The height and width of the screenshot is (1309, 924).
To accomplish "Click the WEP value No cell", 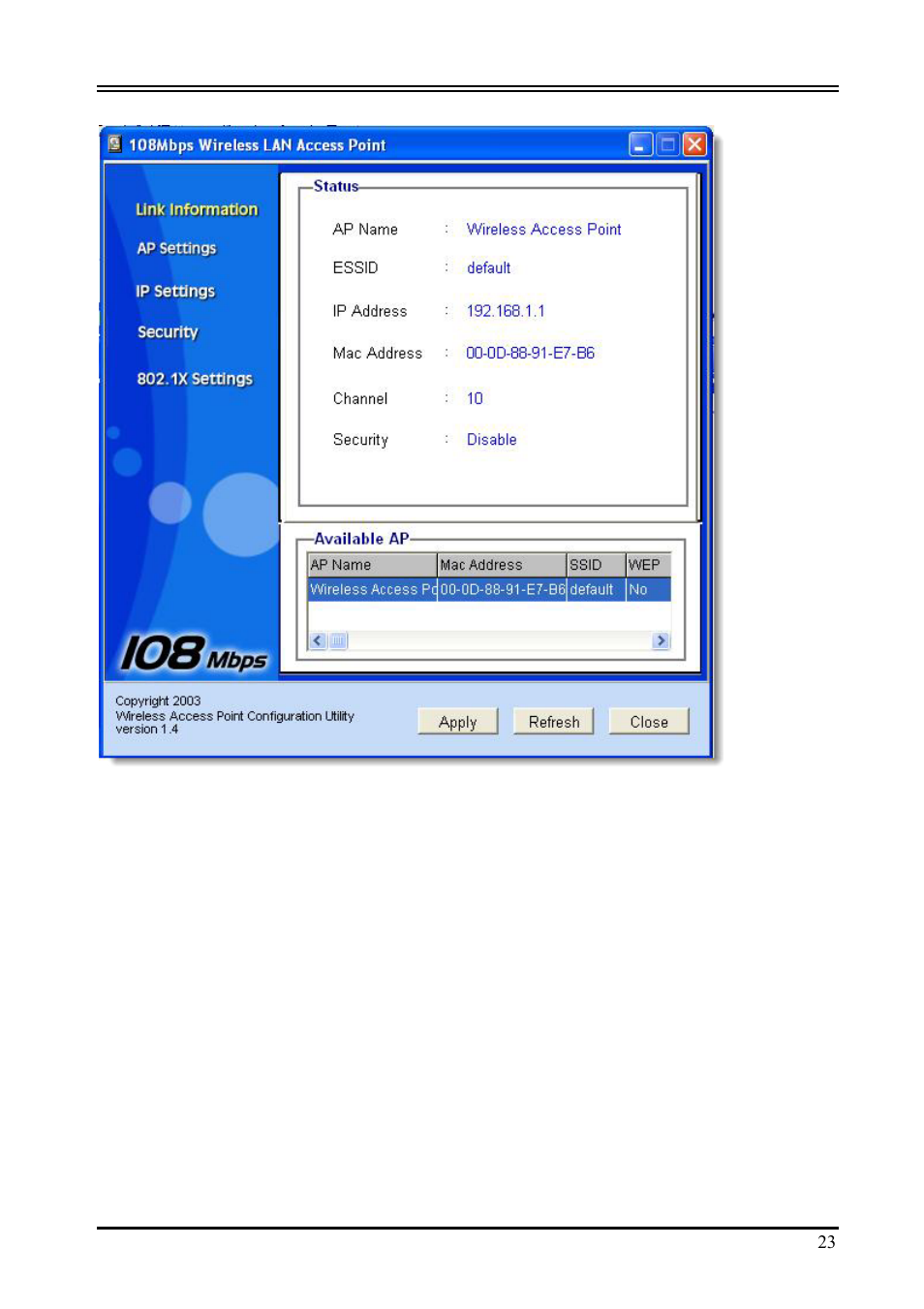I will point(648,589).
